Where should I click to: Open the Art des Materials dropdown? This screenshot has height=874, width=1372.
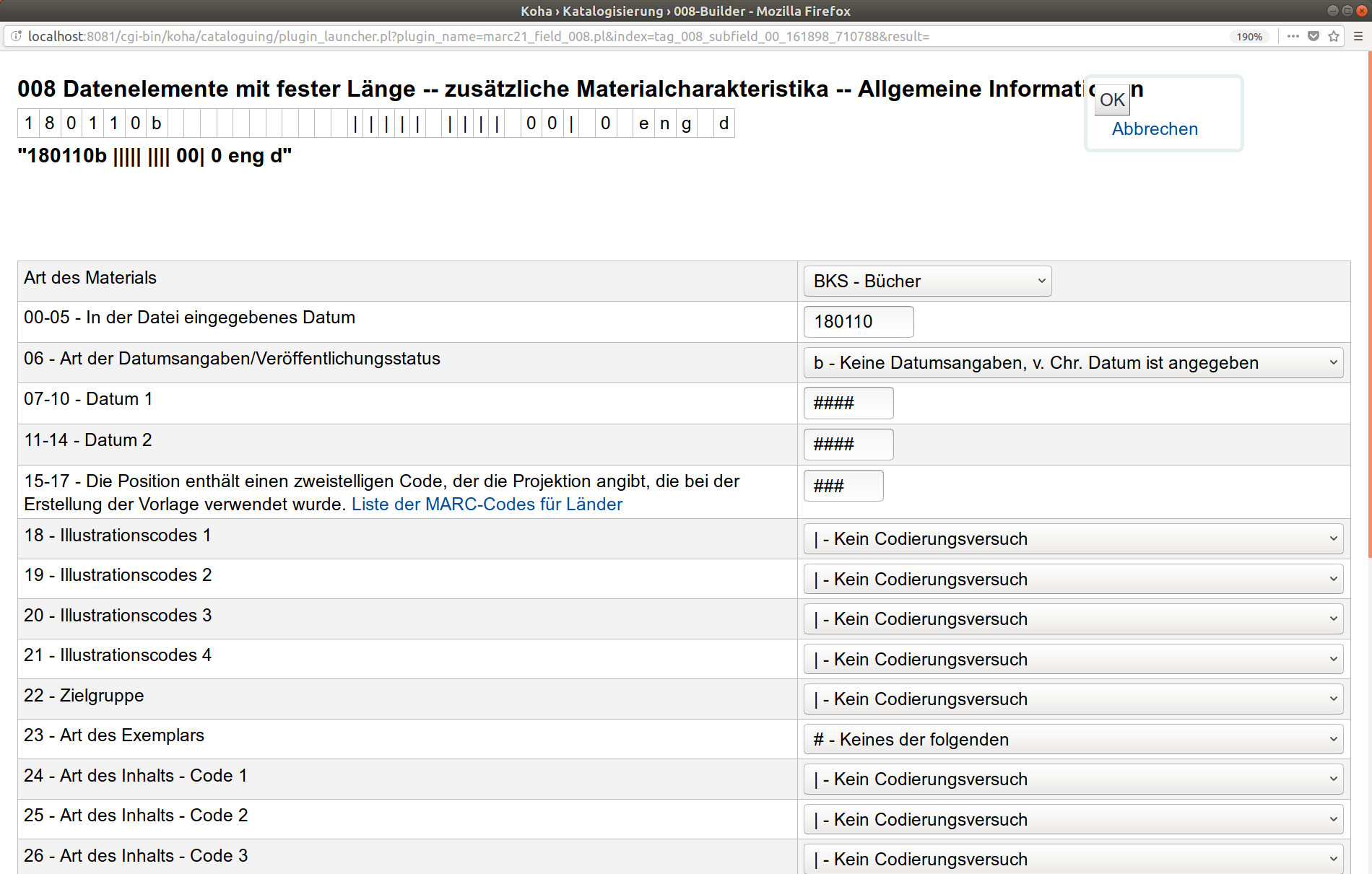coord(927,281)
